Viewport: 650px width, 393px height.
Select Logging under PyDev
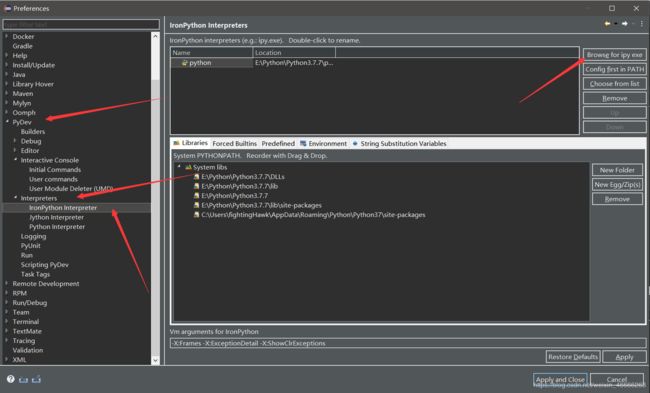tap(33, 236)
